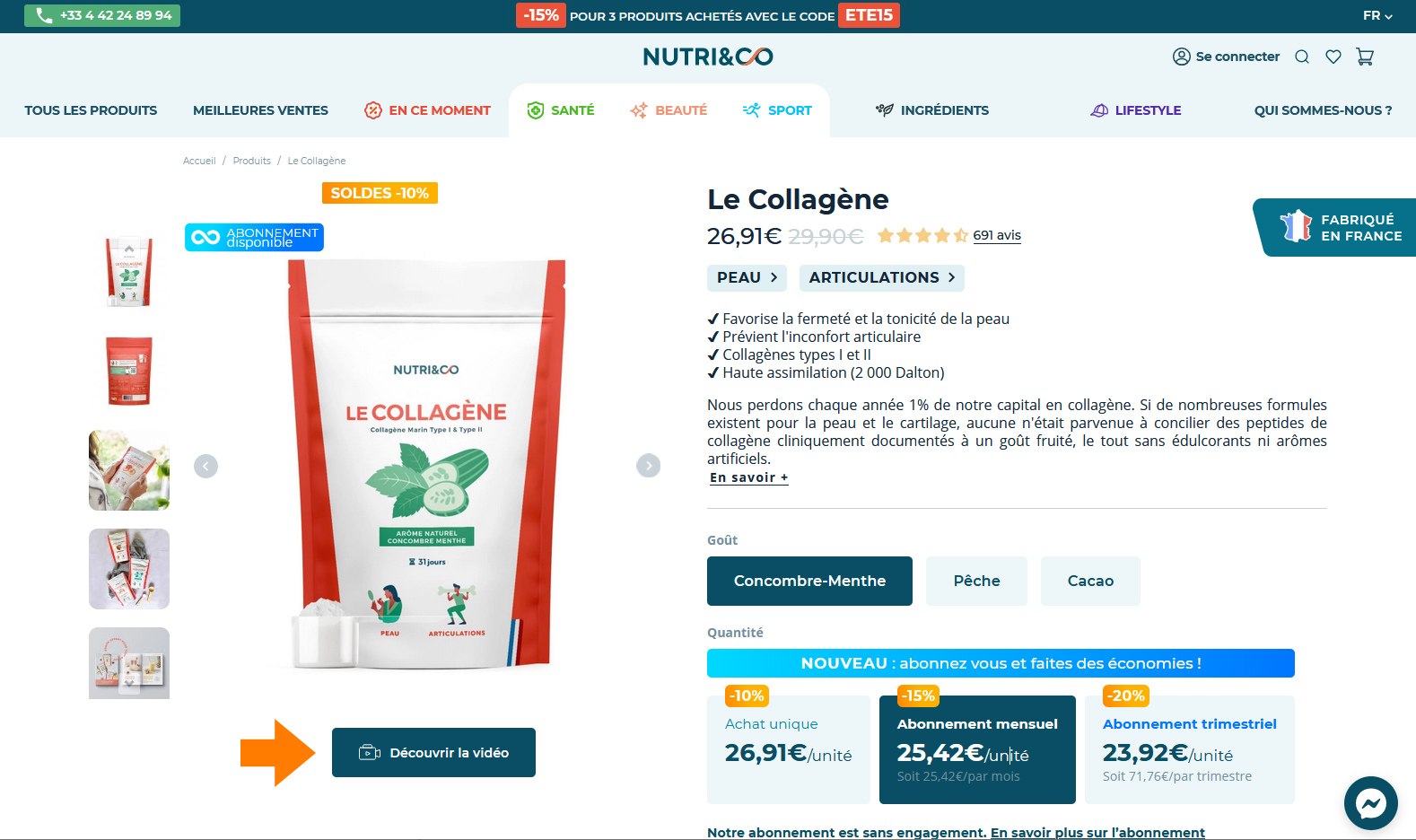Click the Découvrir la vidéo button
This screenshot has width=1416, height=840.
click(x=433, y=752)
